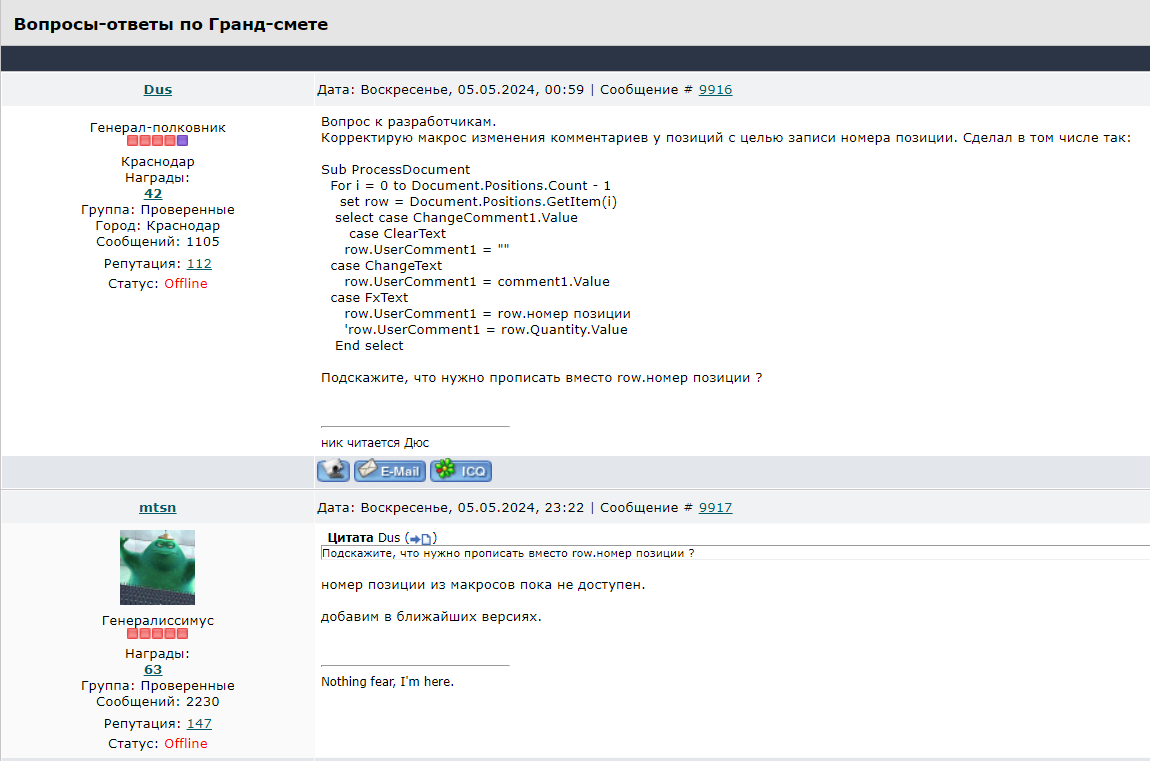
Task: Click the "'row.UserComment1 = row.Quantity.Value" line
Action: tap(486, 330)
